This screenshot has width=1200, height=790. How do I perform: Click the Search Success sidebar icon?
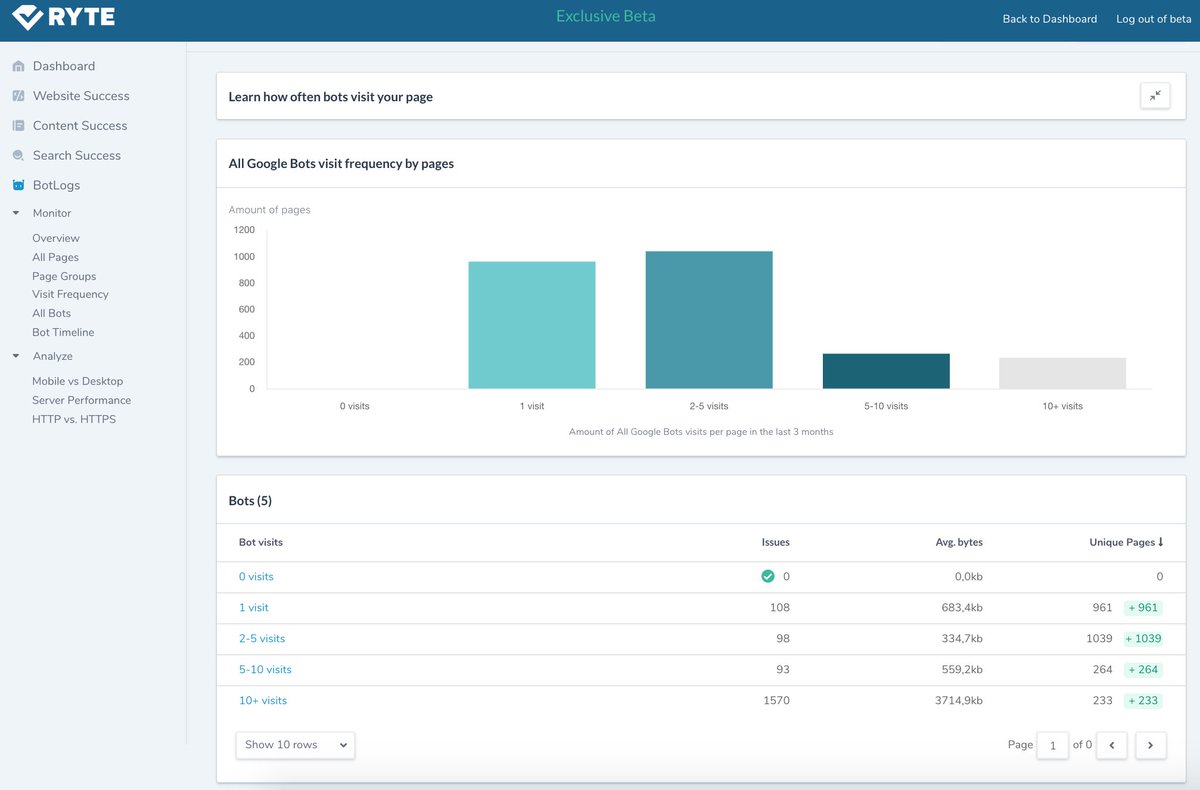point(18,156)
